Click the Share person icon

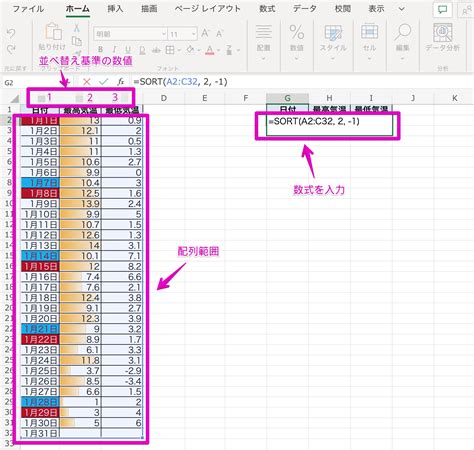pyautogui.click(x=467, y=10)
